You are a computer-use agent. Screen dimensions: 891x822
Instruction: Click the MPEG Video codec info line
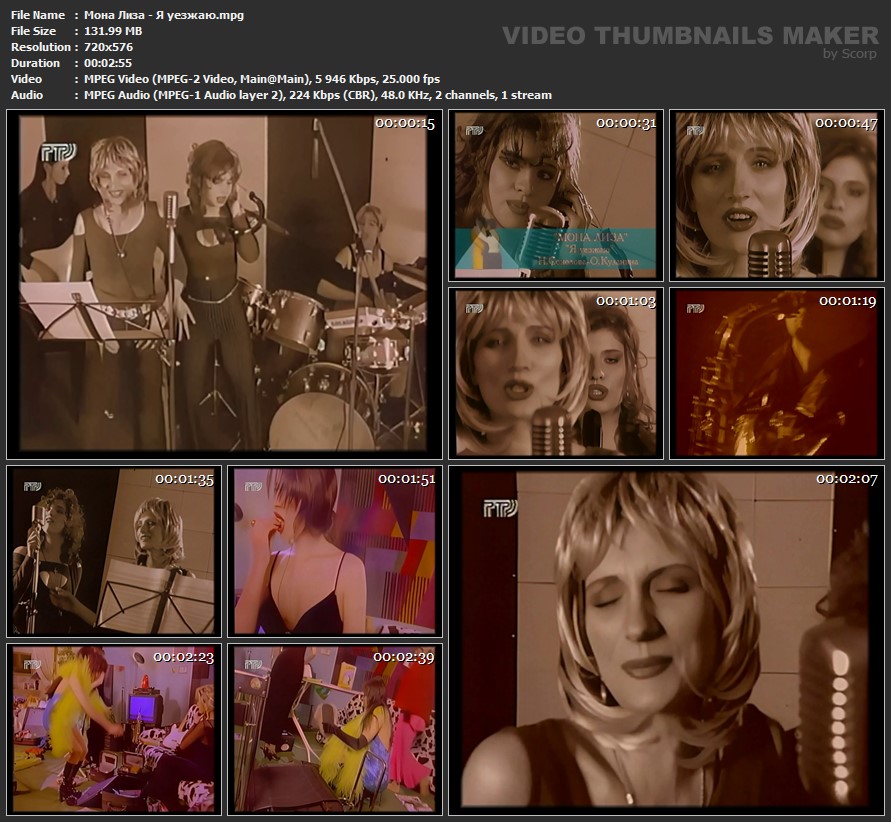(257, 79)
